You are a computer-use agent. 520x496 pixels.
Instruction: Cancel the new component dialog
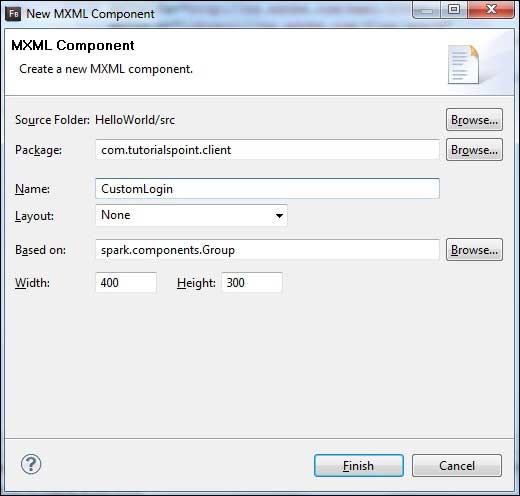[x=457, y=466]
